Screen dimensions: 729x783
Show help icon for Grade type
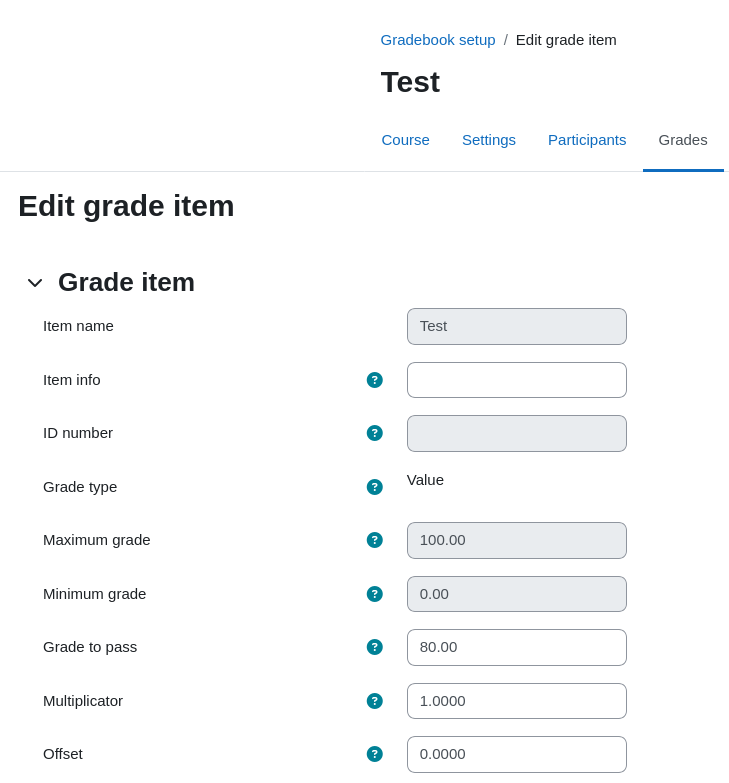pos(374,487)
